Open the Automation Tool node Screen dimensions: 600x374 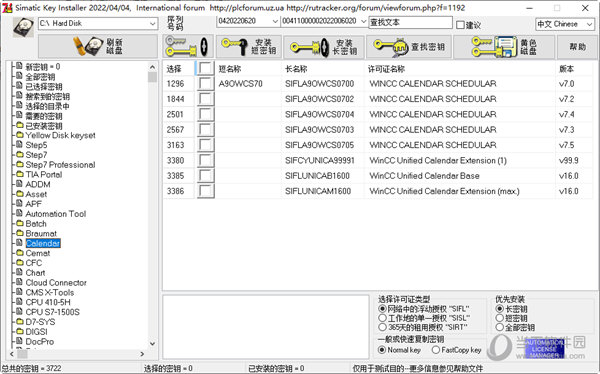(55, 214)
